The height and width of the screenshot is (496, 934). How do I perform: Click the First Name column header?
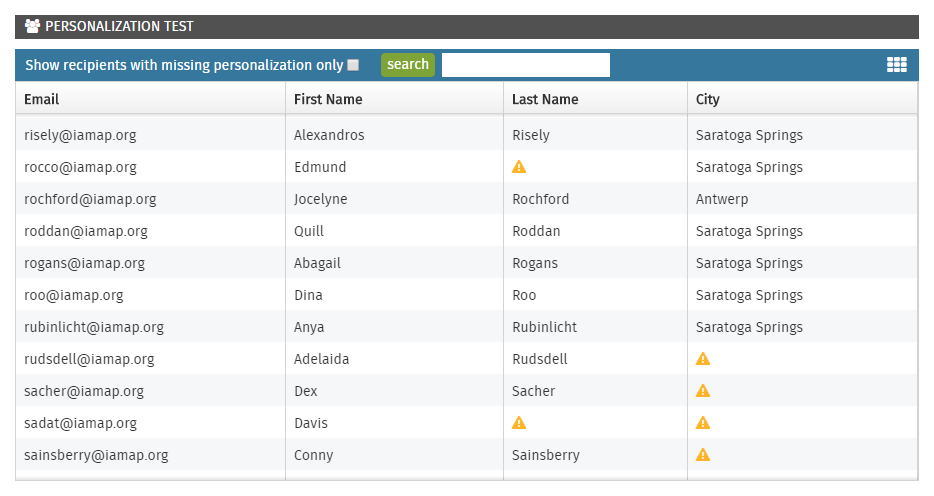tap(394, 99)
